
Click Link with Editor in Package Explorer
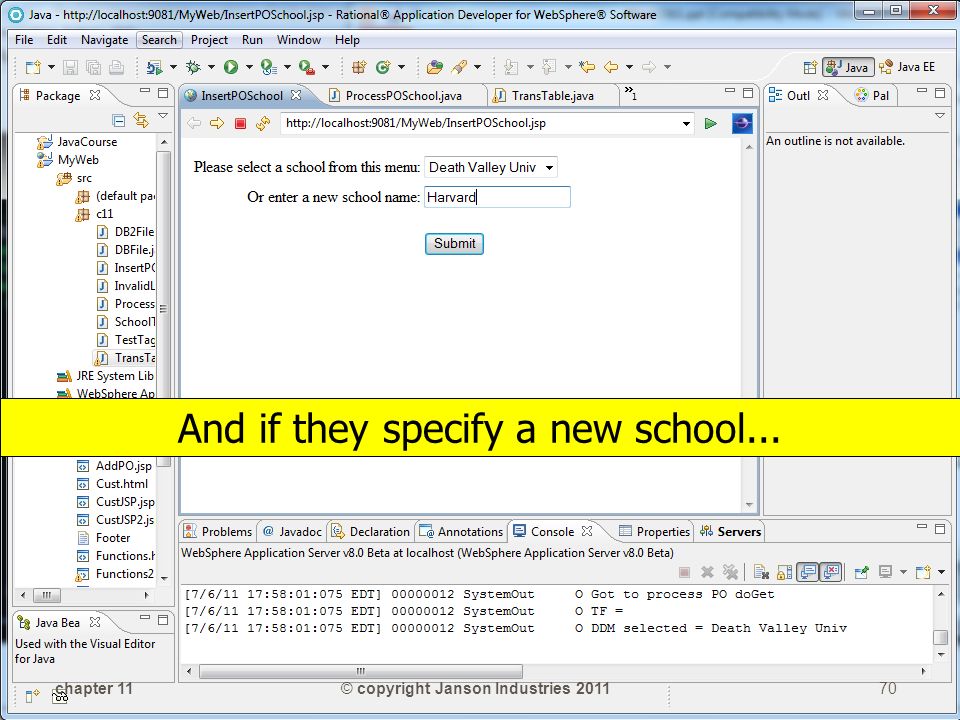[x=141, y=121]
